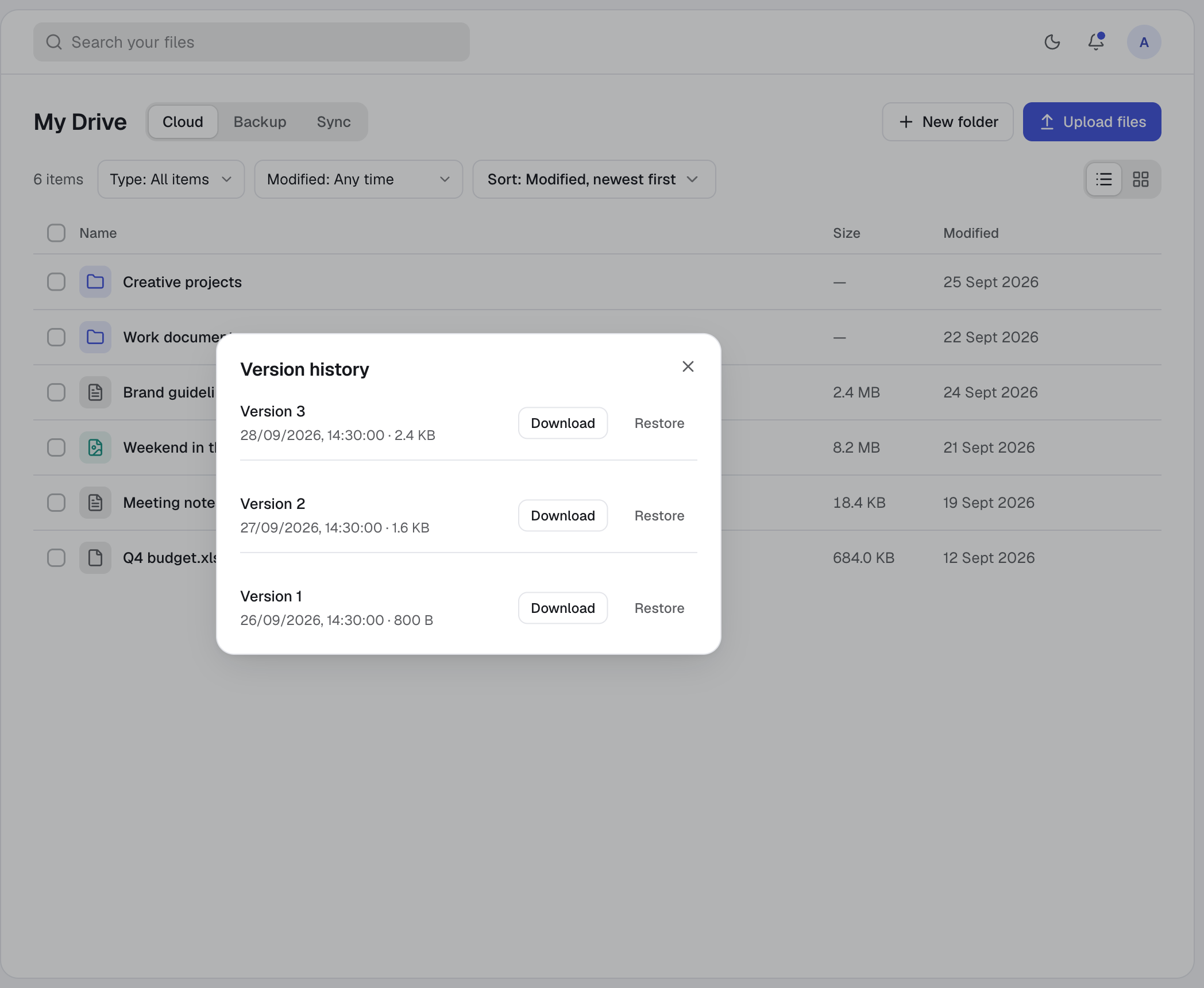
Task: Click Q4 budget file icon
Action: pos(95,558)
